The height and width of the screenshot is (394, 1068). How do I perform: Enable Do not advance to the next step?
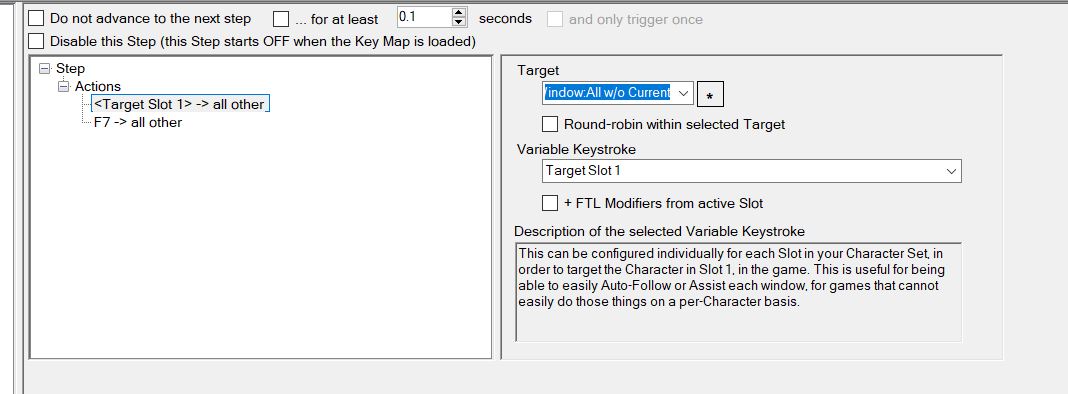(36, 19)
